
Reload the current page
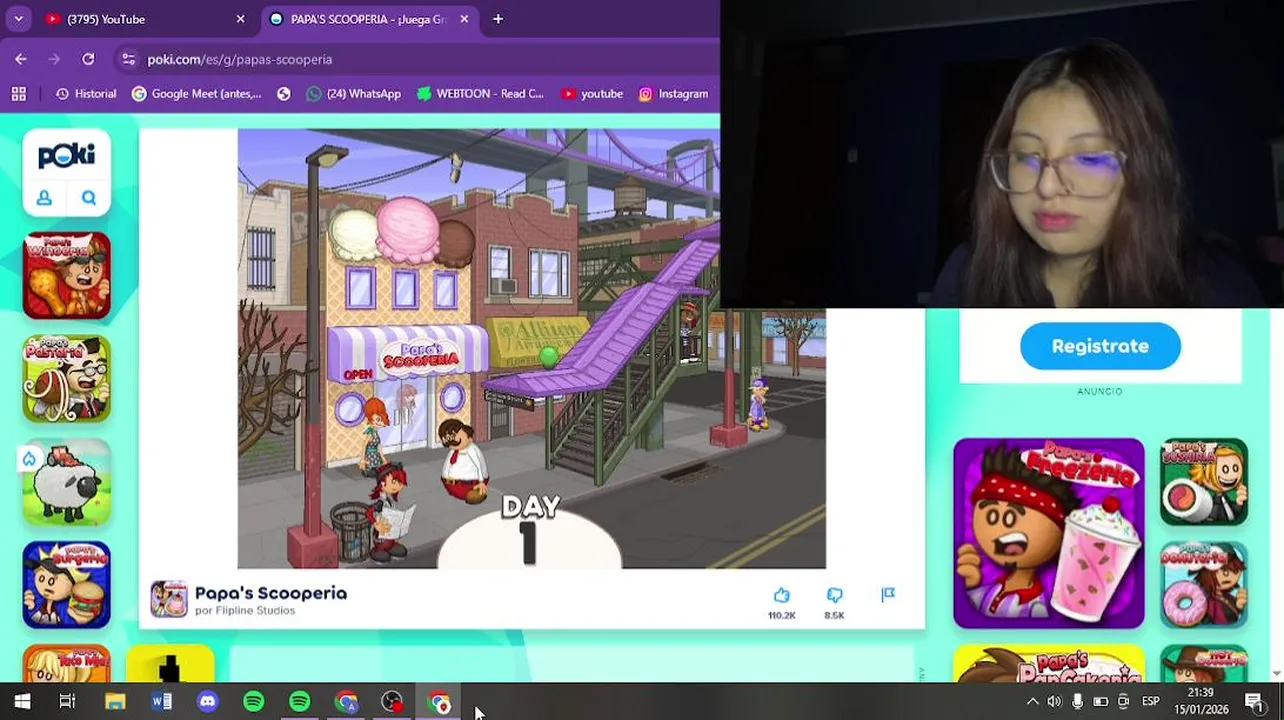point(88,59)
